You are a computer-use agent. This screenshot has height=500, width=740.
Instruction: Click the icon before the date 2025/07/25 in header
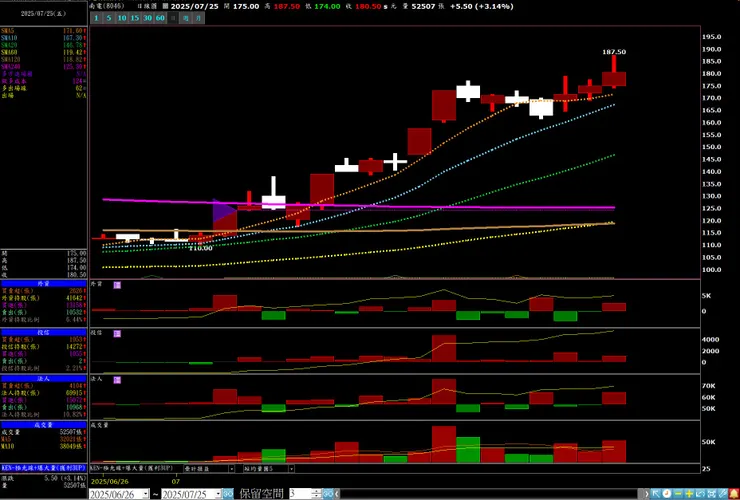pos(165,6)
